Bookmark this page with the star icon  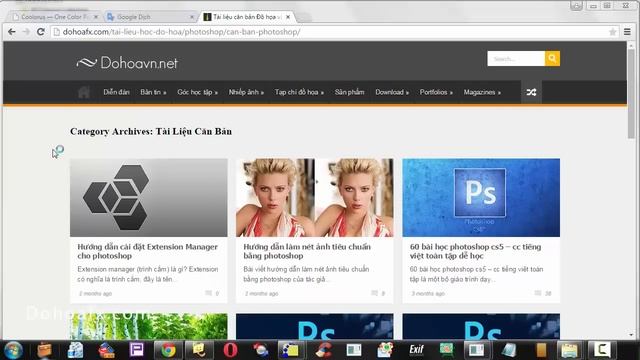[x=612, y=32]
